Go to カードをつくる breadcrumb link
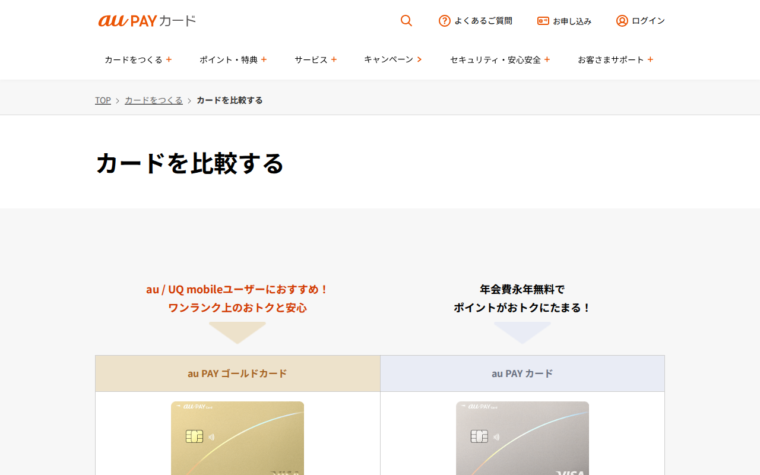This screenshot has height=475, width=760. click(154, 100)
